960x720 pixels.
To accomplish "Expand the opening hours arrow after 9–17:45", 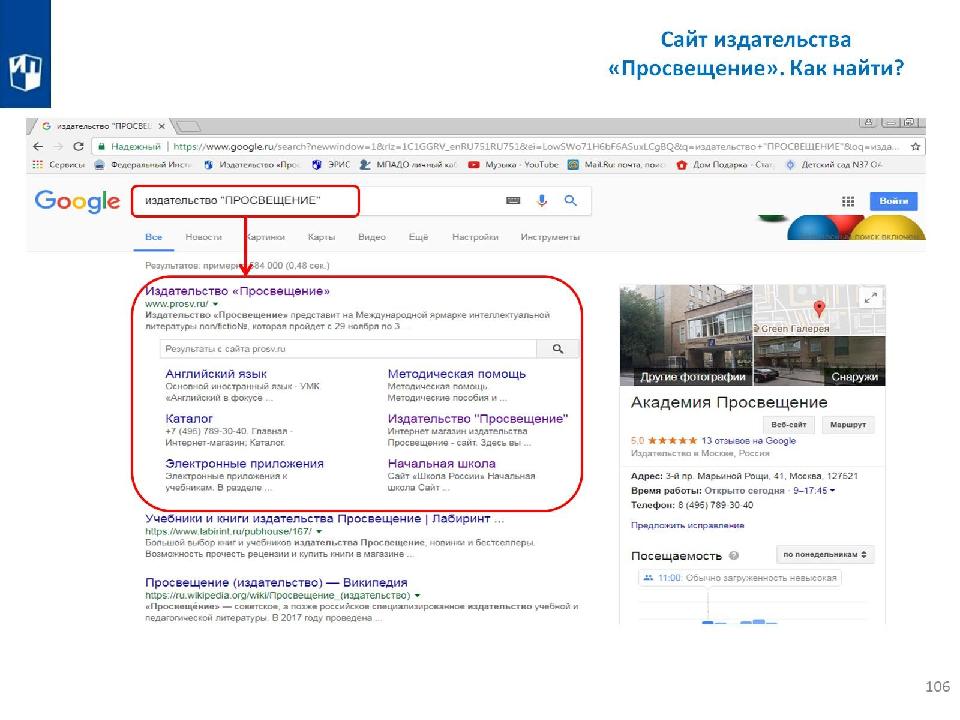I will 833,491.
